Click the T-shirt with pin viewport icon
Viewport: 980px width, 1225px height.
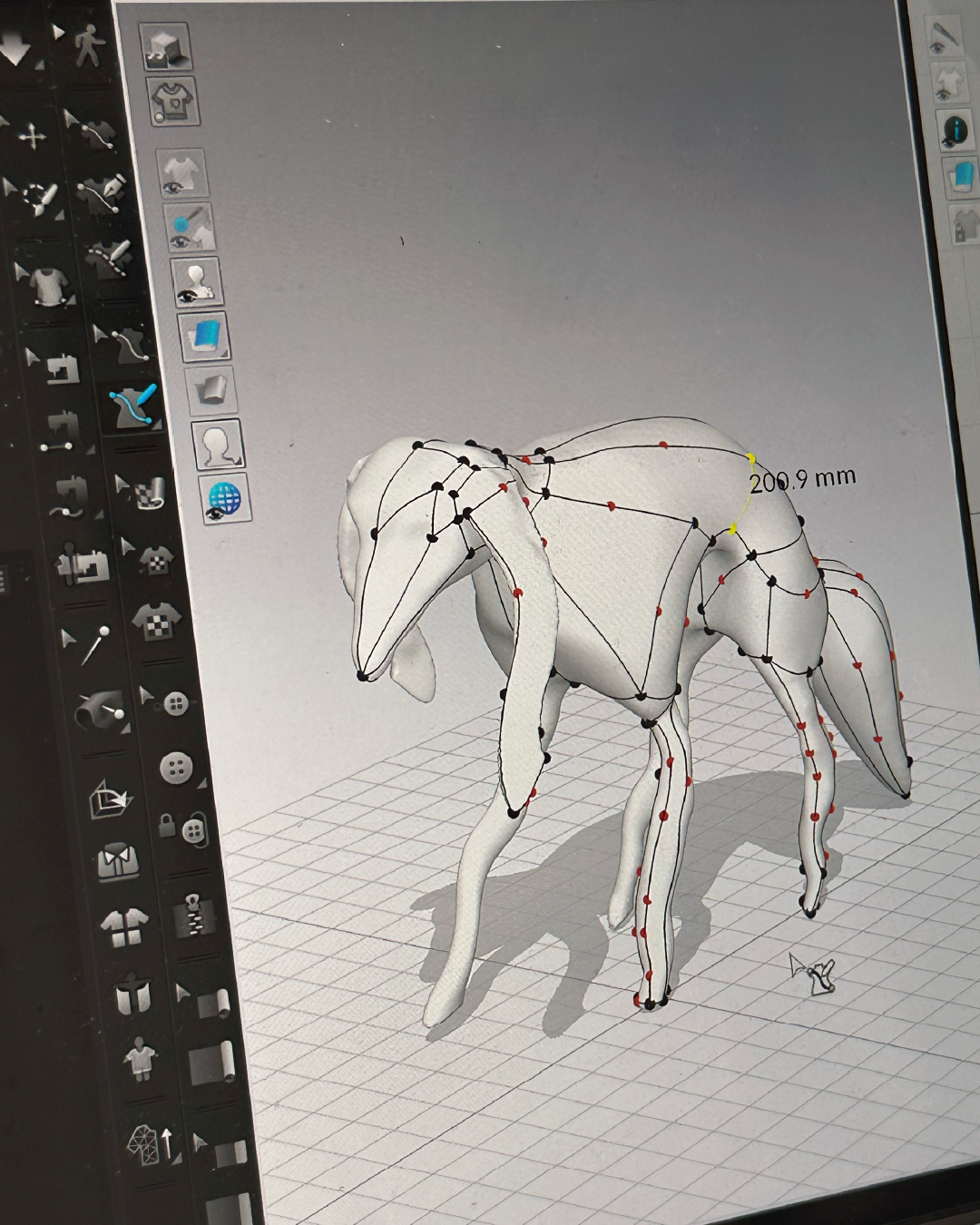(172, 102)
